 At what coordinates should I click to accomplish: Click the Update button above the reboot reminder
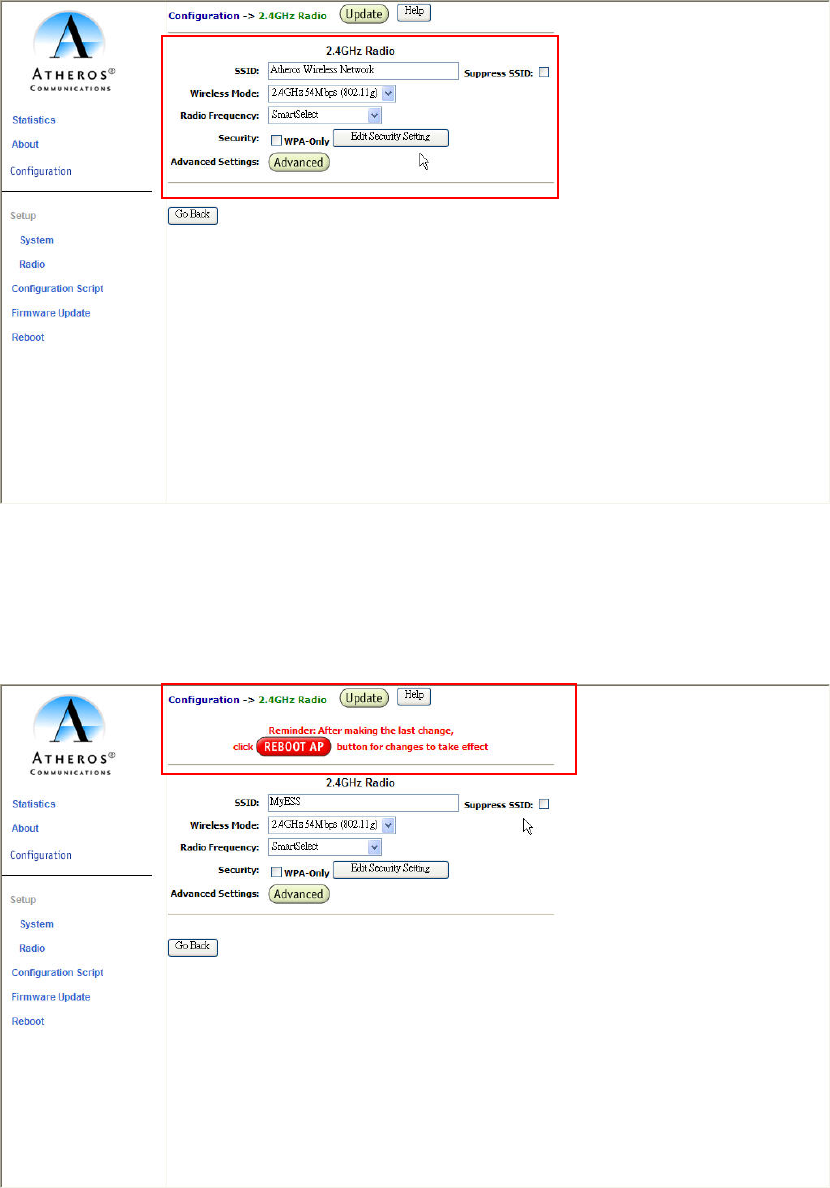tap(364, 699)
